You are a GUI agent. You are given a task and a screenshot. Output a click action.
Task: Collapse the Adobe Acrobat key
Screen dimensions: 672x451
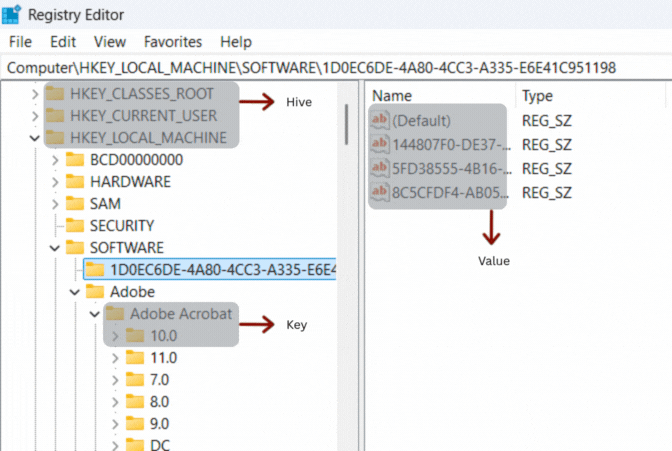tap(94, 314)
